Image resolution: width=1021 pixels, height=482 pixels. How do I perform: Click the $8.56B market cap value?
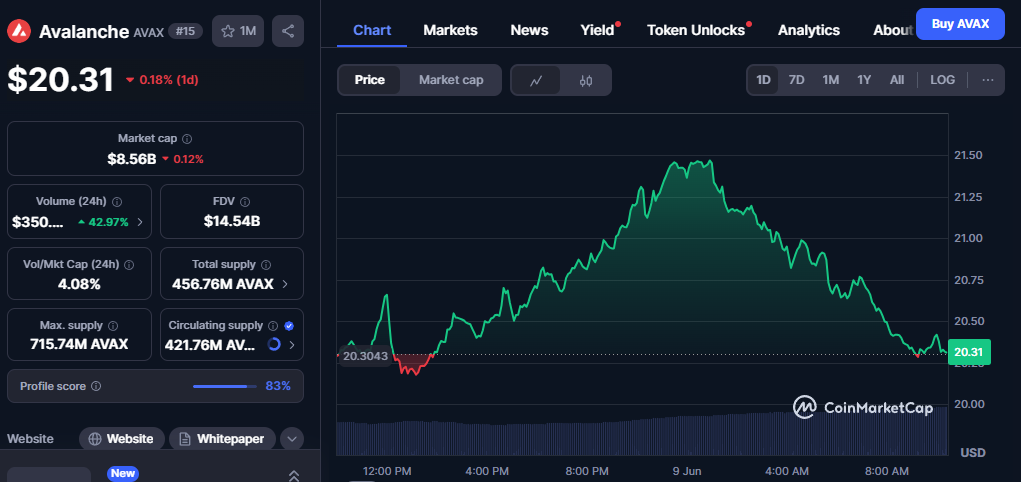click(x=132, y=159)
